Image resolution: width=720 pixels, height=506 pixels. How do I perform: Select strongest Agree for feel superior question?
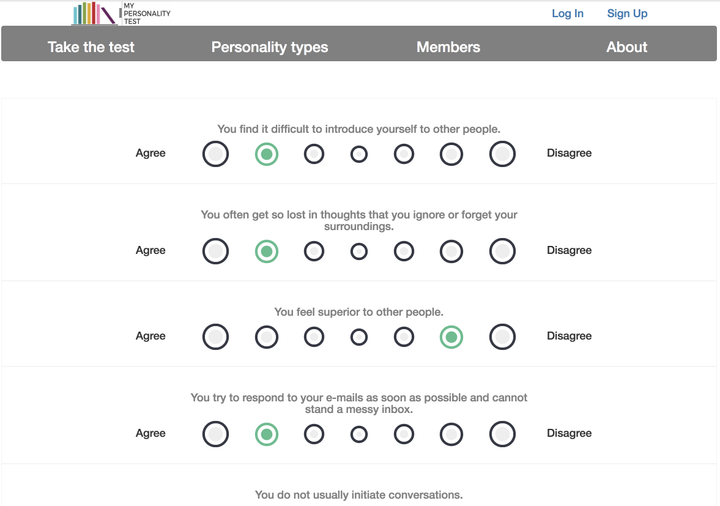coord(215,337)
